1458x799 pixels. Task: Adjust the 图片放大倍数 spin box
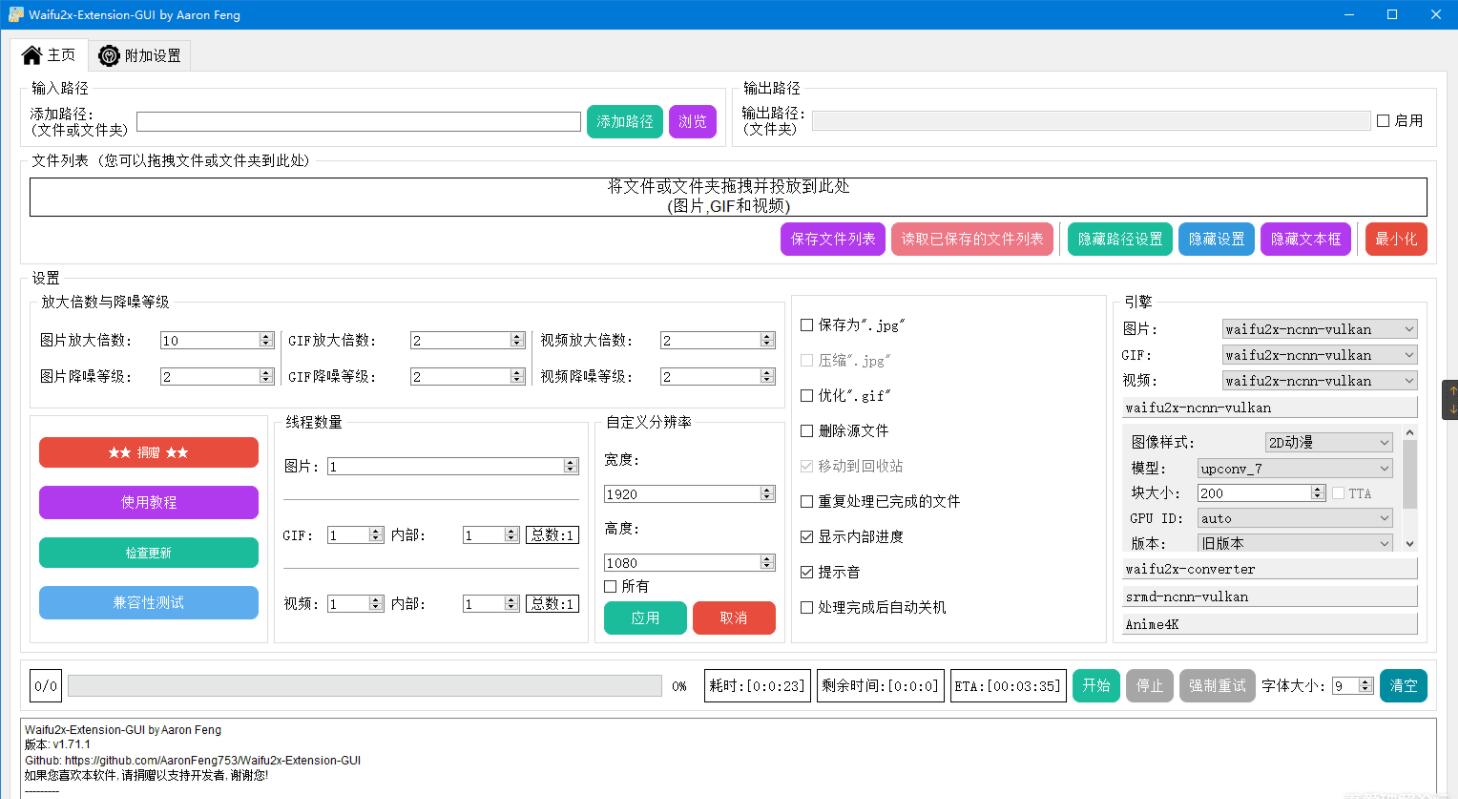click(217, 340)
